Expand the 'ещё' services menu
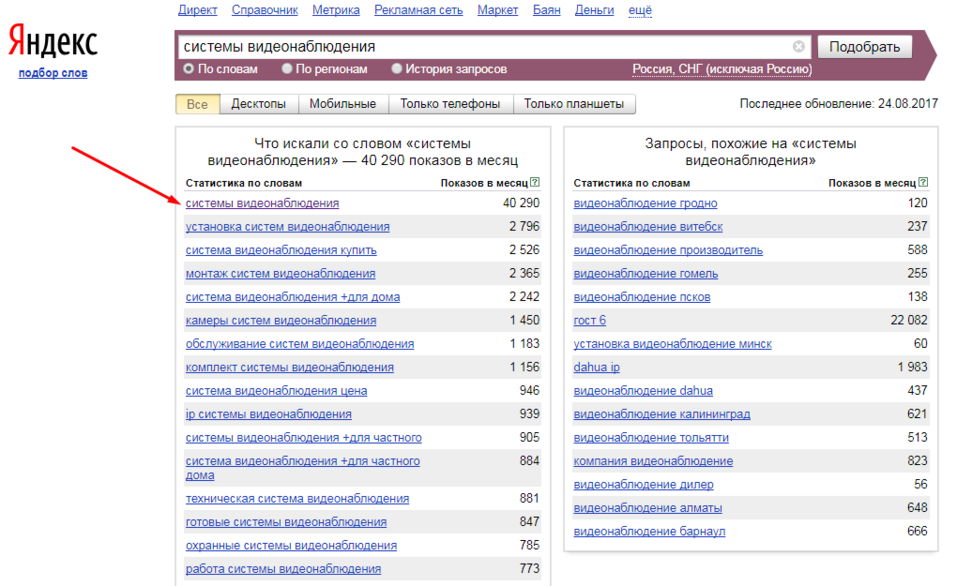This screenshot has width=972, height=586. click(x=640, y=10)
